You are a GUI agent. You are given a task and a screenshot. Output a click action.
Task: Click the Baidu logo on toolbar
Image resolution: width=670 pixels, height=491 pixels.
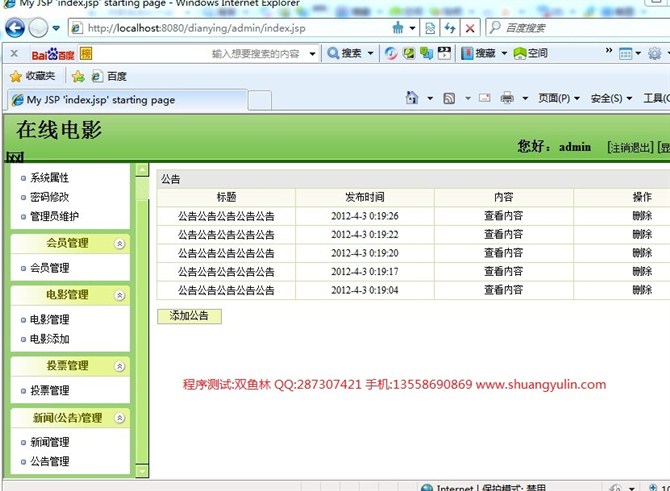point(53,54)
